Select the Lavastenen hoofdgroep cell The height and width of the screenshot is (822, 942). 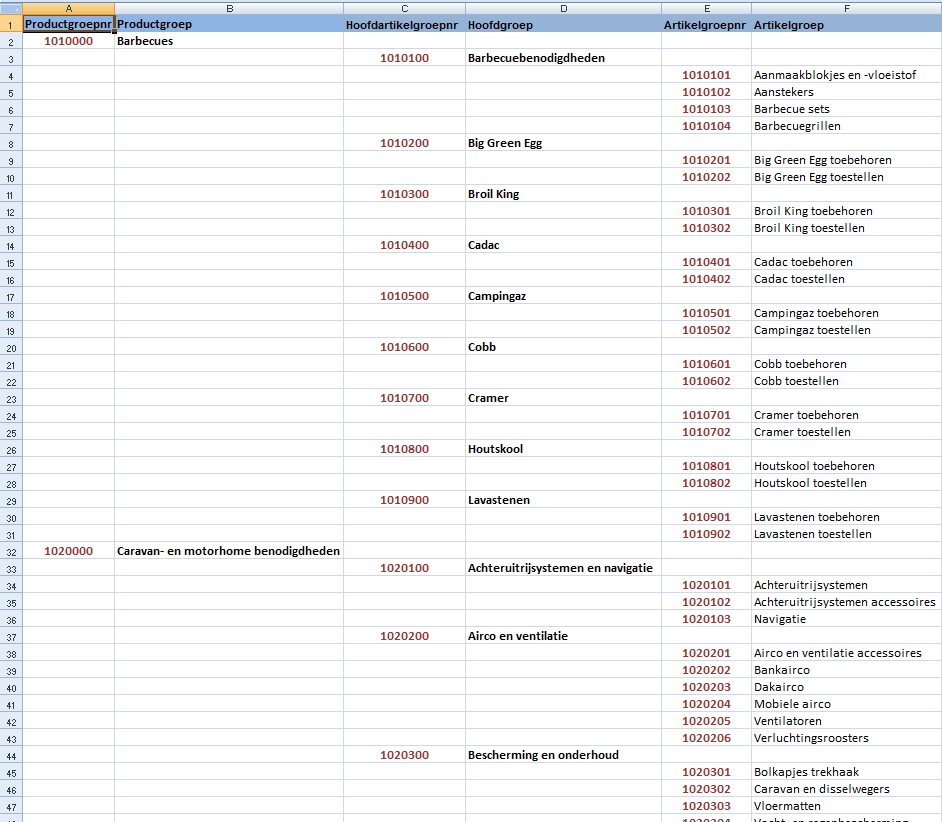click(x=564, y=500)
